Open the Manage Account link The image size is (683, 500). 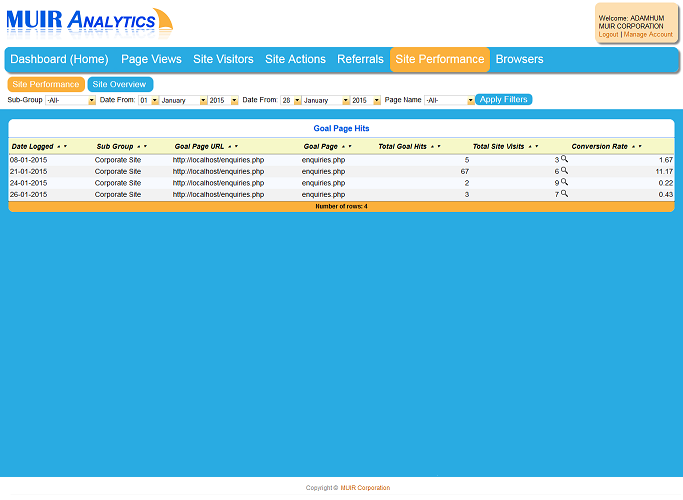pyautogui.click(x=648, y=34)
